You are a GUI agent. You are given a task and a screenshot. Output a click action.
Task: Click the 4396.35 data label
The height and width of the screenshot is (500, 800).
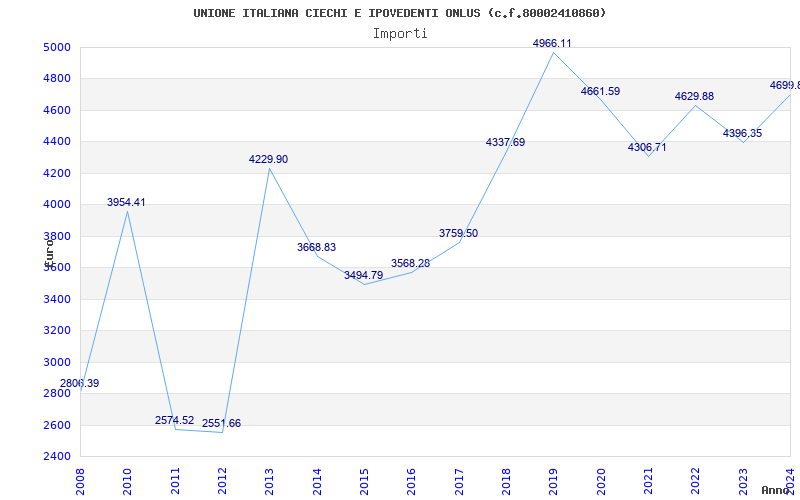click(742, 134)
